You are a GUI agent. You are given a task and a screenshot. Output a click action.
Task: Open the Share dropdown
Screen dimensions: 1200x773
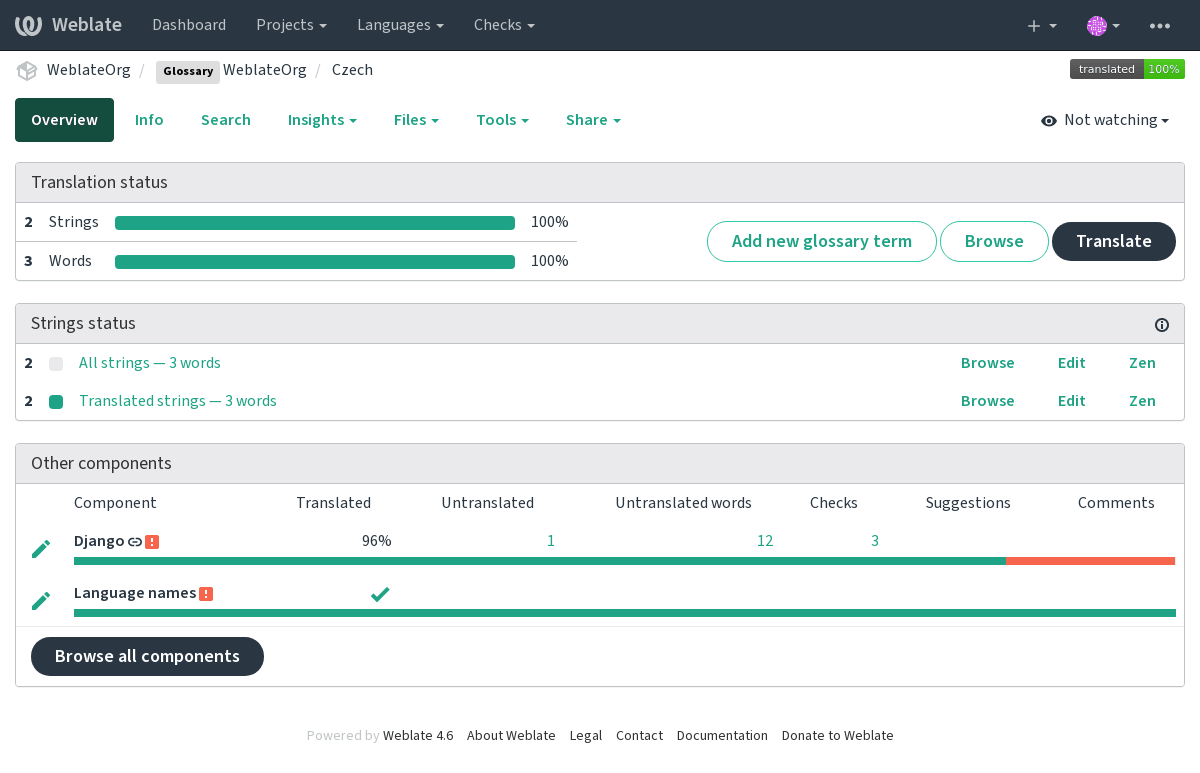click(x=593, y=120)
